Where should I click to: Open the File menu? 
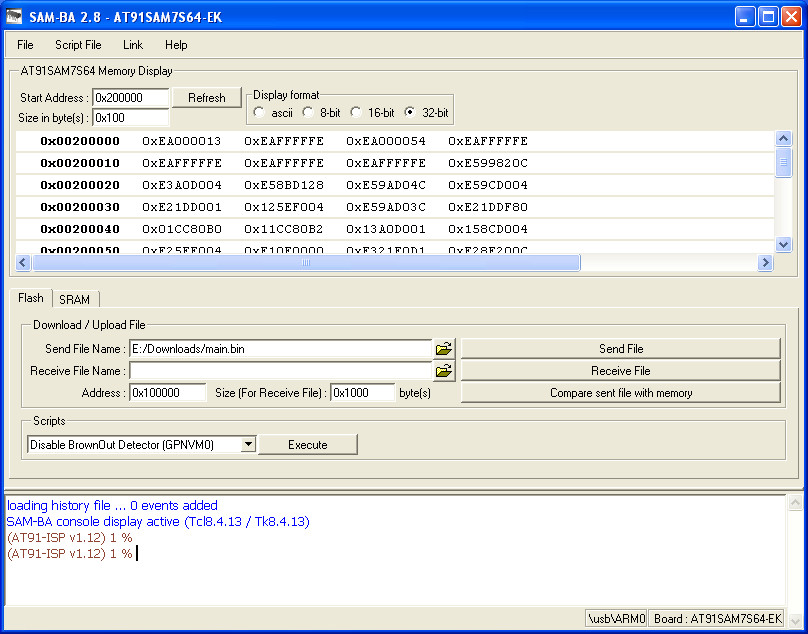tap(25, 45)
